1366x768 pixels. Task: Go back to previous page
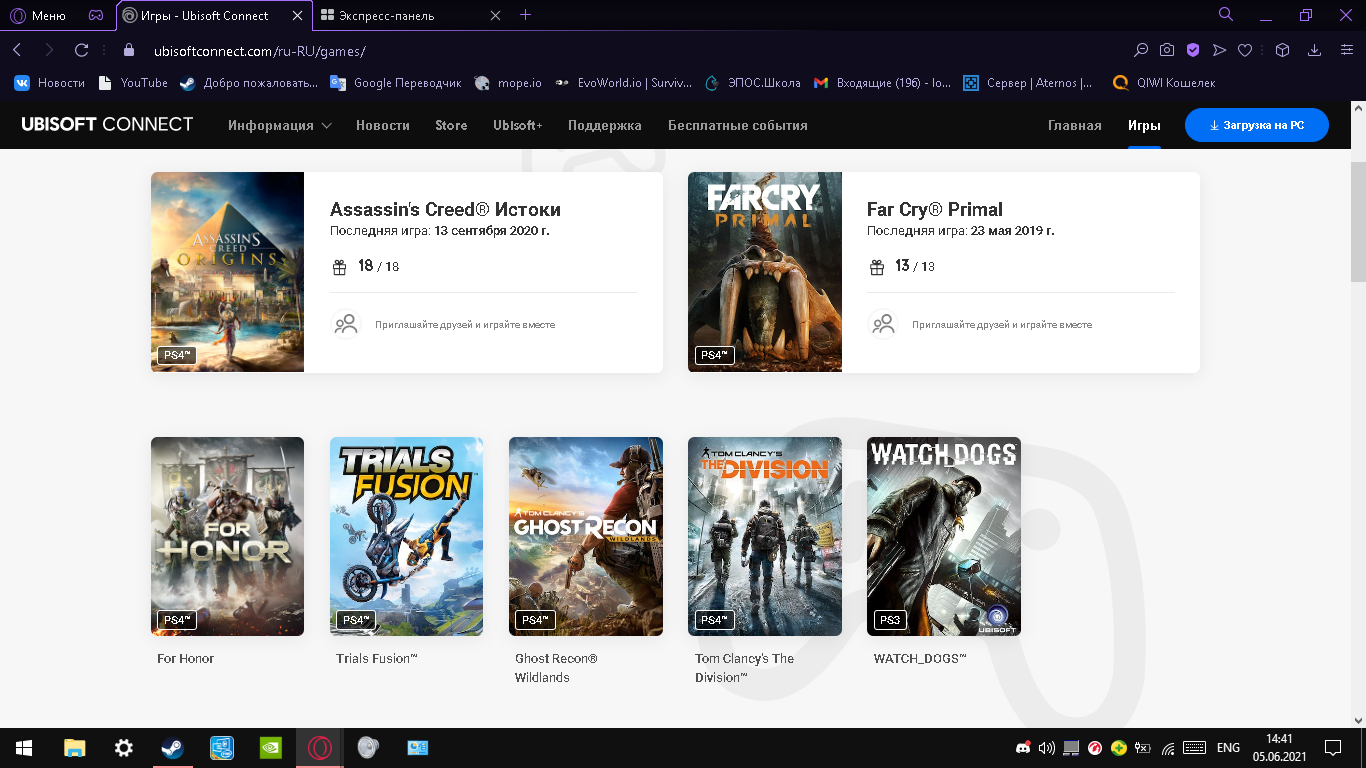click(x=17, y=50)
